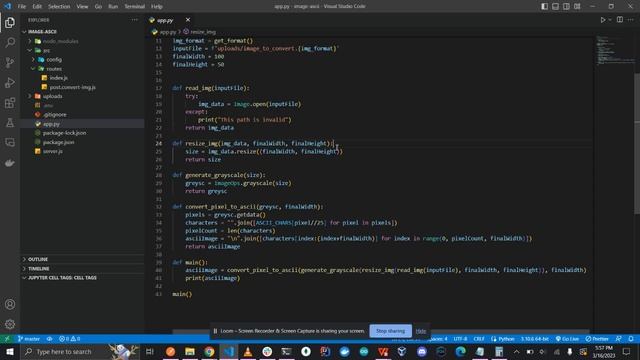
Task: Collapse the JUPYTER CELL TAGS section
Action: pos(82,278)
